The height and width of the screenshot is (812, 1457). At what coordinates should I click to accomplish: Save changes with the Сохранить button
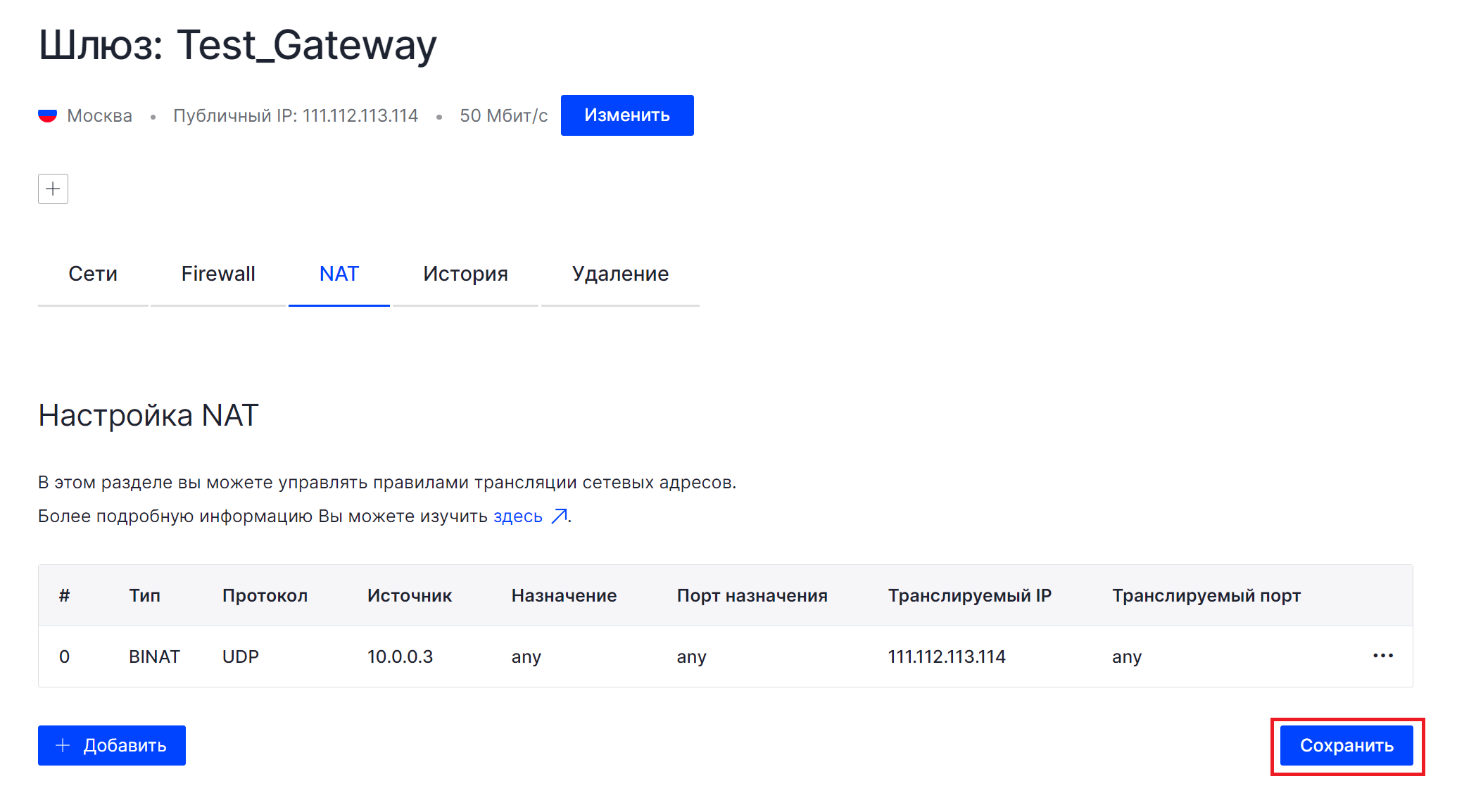(x=1346, y=745)
